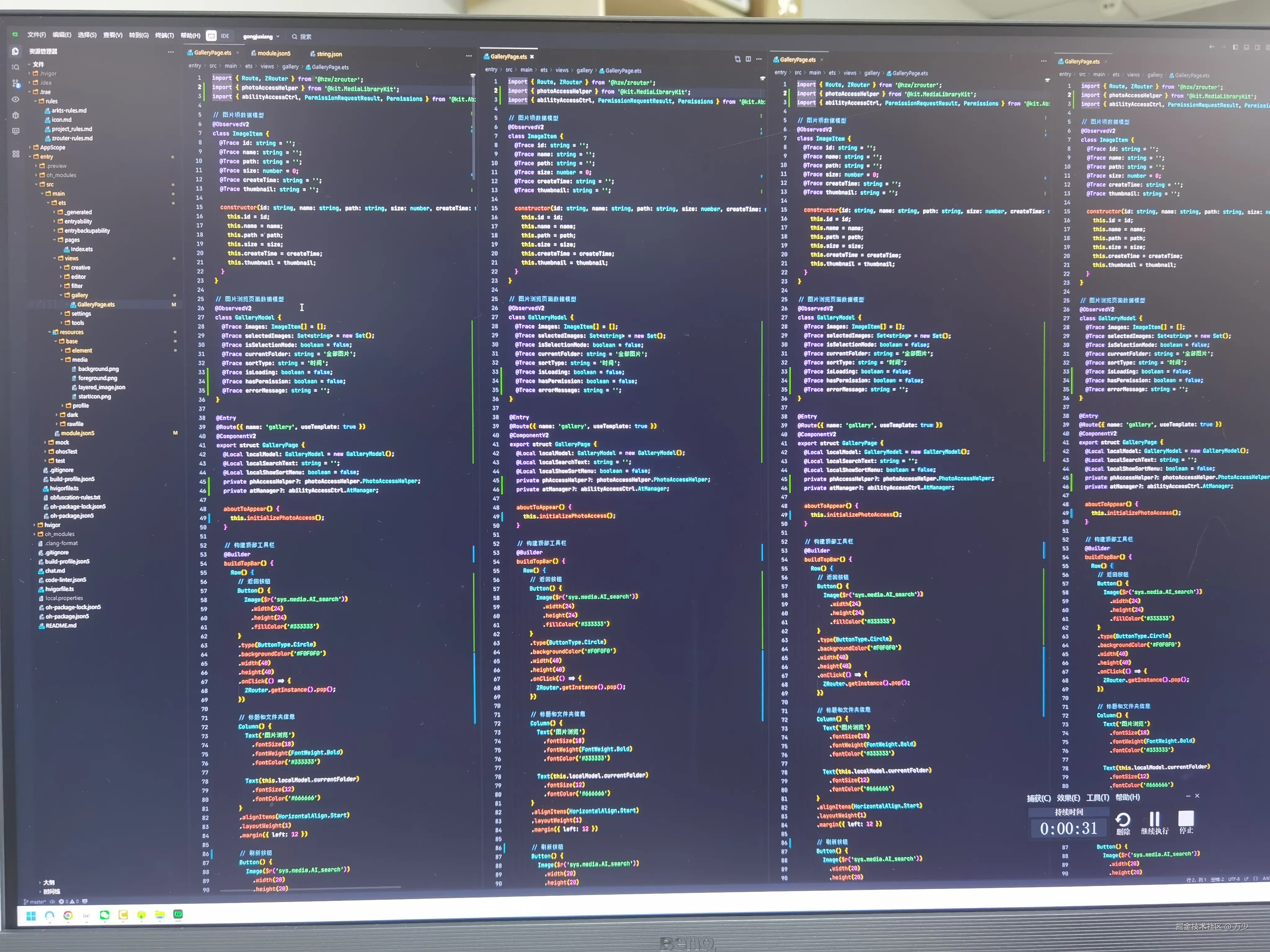Screen dimensions: 1270x952
Task: Open the 终端(T) terminal menu
Action: click(164, 36)
